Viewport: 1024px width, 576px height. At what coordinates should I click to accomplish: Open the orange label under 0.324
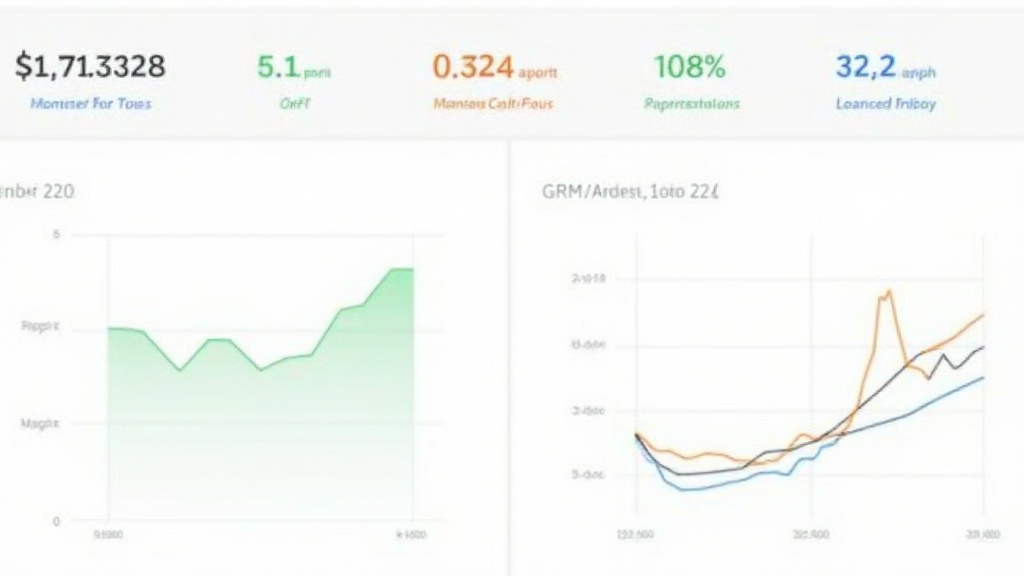tap(493, 104)
